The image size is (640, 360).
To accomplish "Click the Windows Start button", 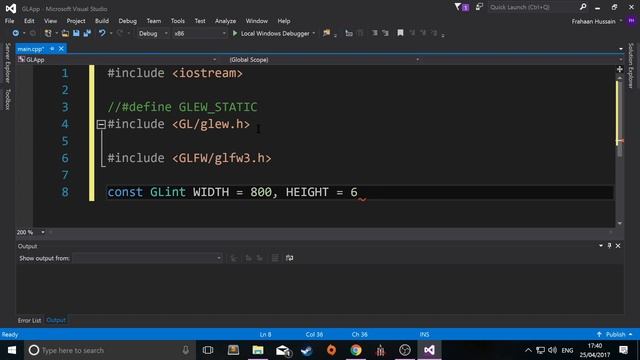I will 12,350.
